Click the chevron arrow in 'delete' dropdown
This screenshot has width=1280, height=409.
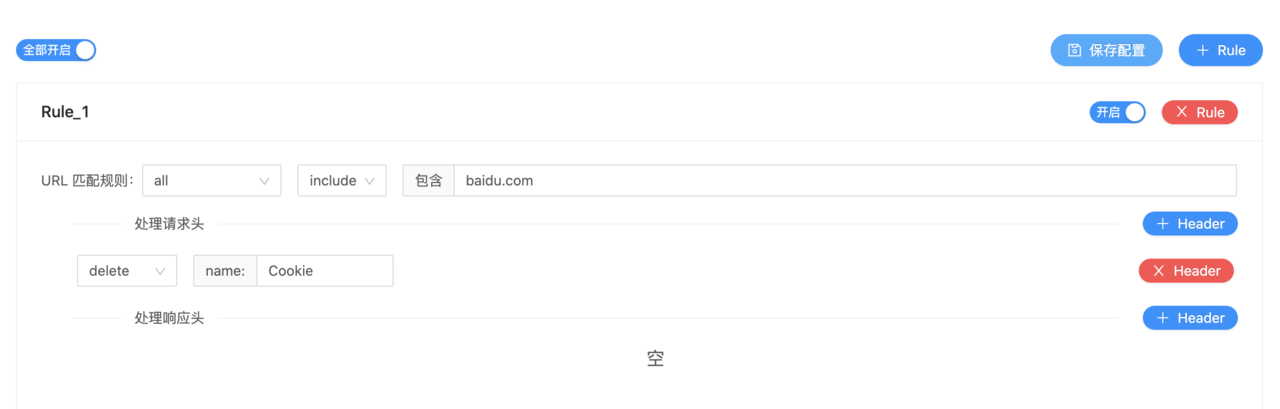click(x=160, y=271)
